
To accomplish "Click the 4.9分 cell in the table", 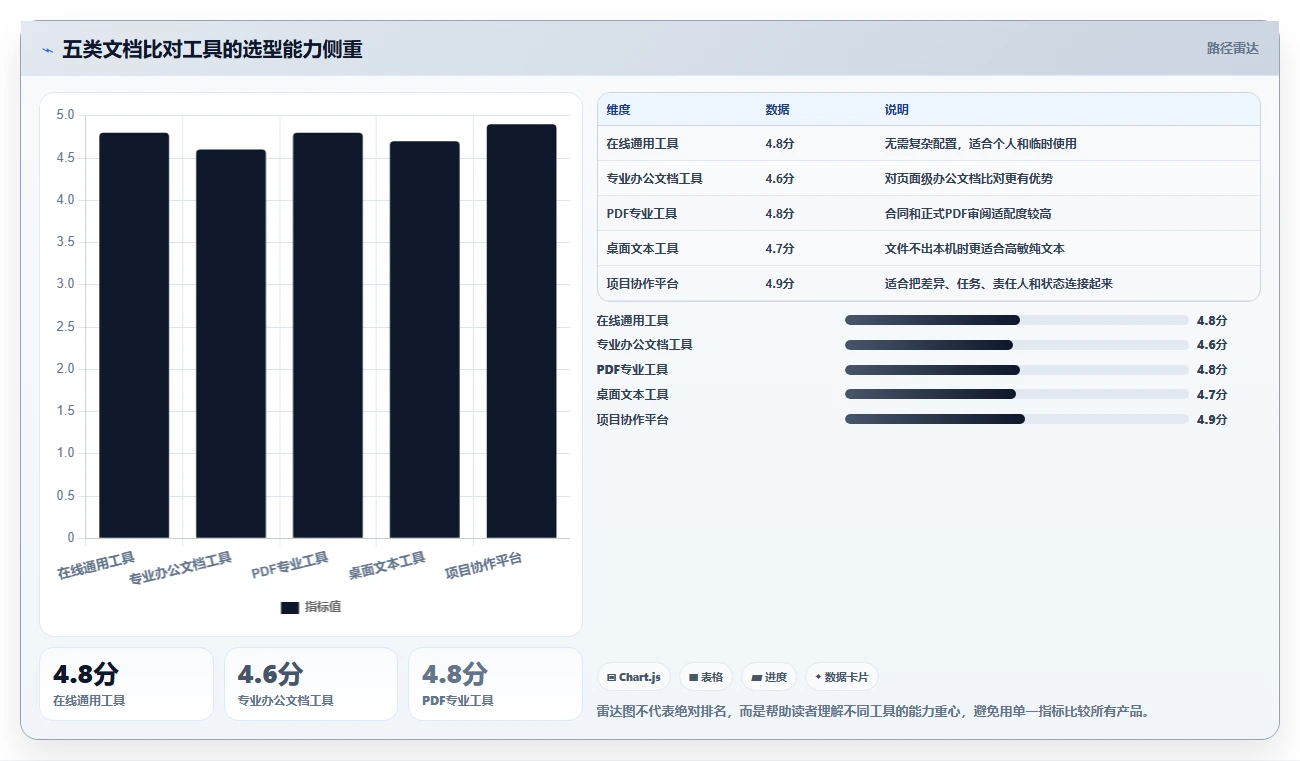I will tap(780, 284).
